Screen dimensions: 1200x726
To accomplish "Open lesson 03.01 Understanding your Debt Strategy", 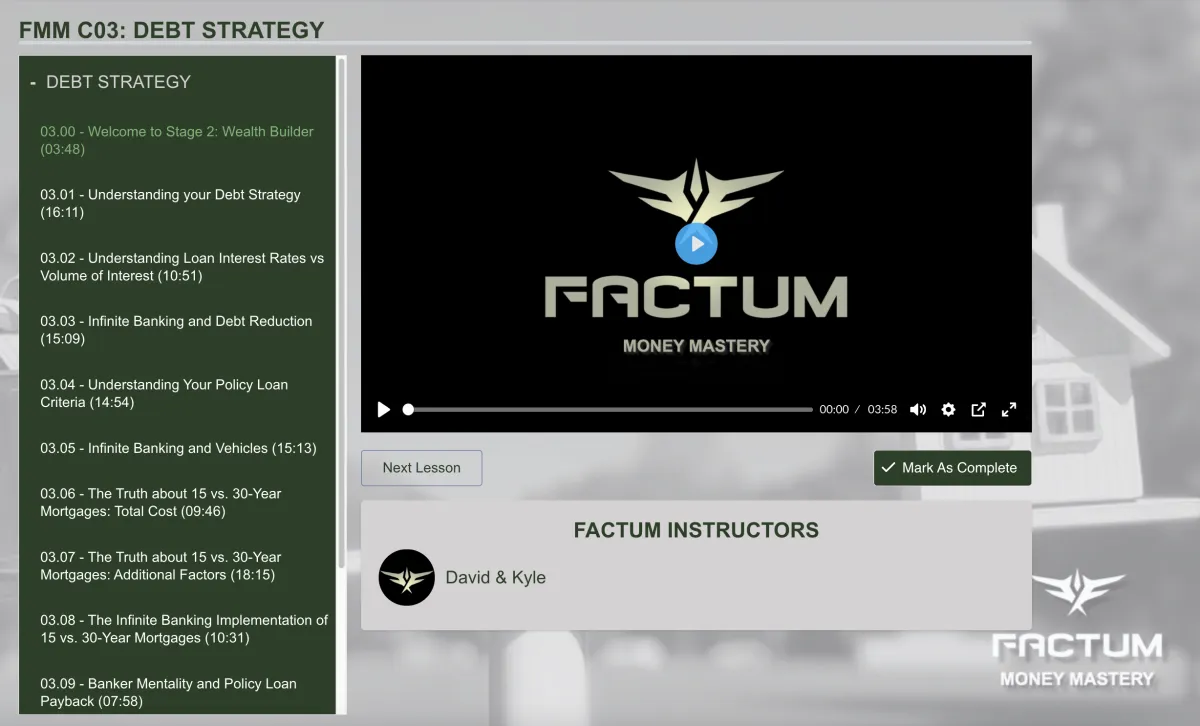I will pos(170,204).
